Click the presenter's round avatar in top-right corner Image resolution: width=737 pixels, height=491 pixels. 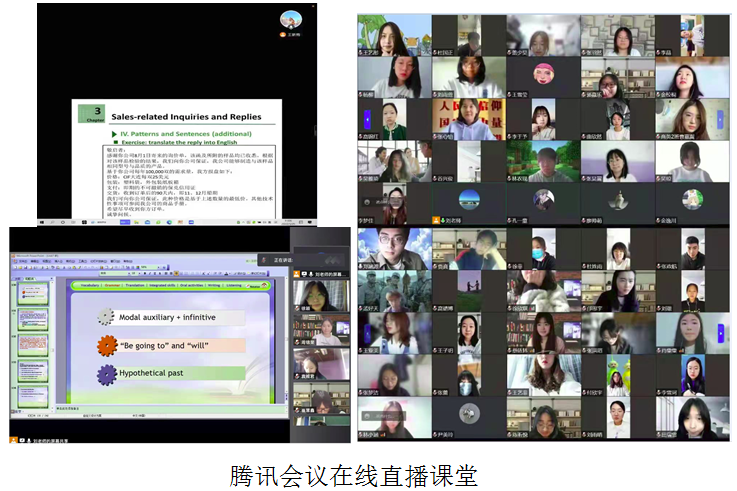click(x=291, y=19)
